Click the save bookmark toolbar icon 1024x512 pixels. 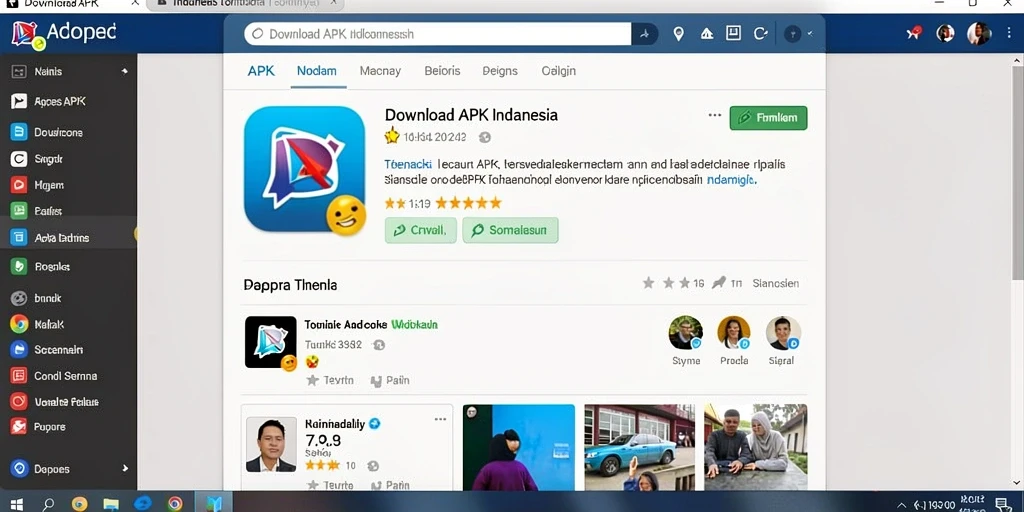[x=733, y=33]
